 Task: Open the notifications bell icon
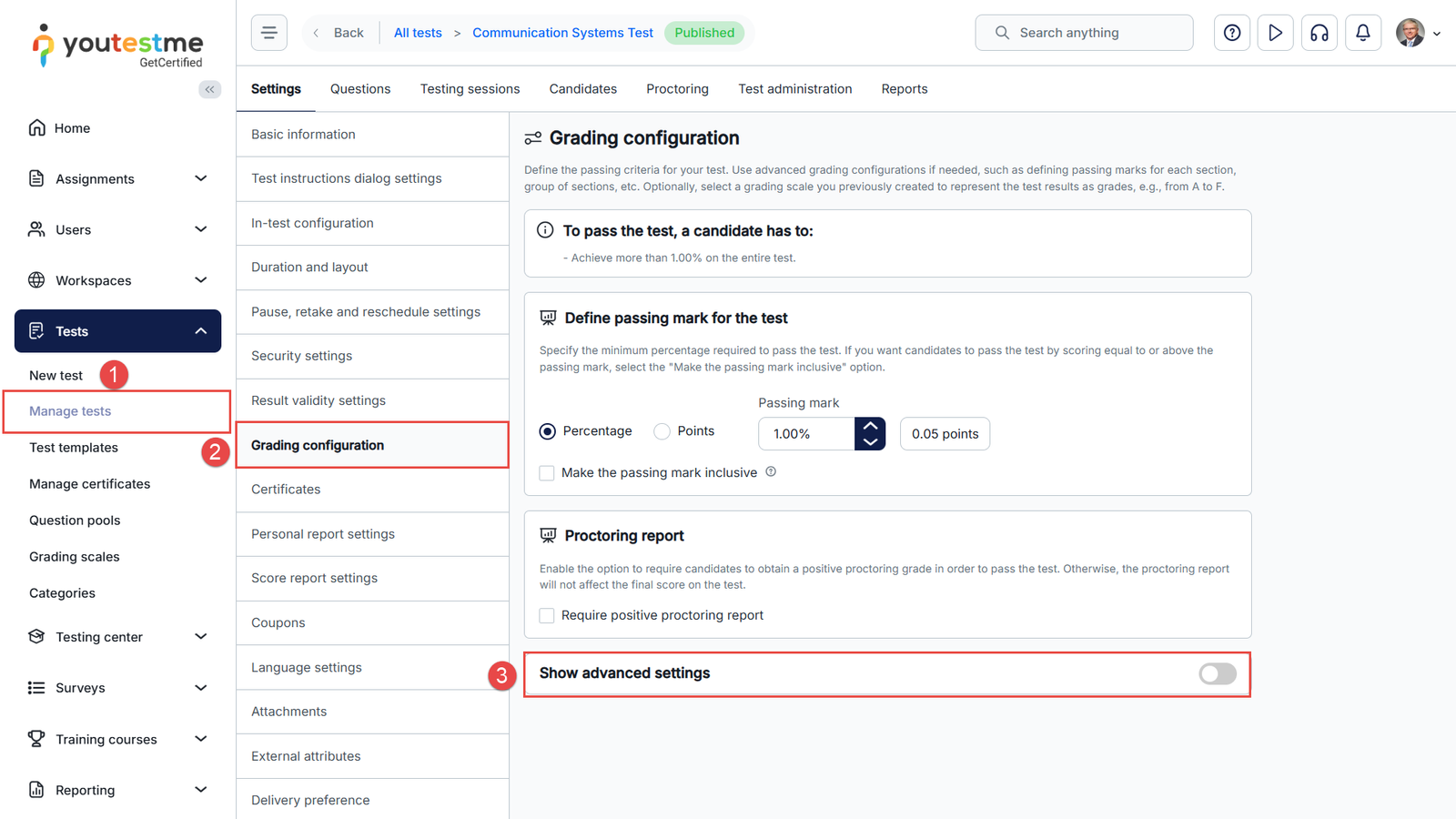(x=1362, y=33)
